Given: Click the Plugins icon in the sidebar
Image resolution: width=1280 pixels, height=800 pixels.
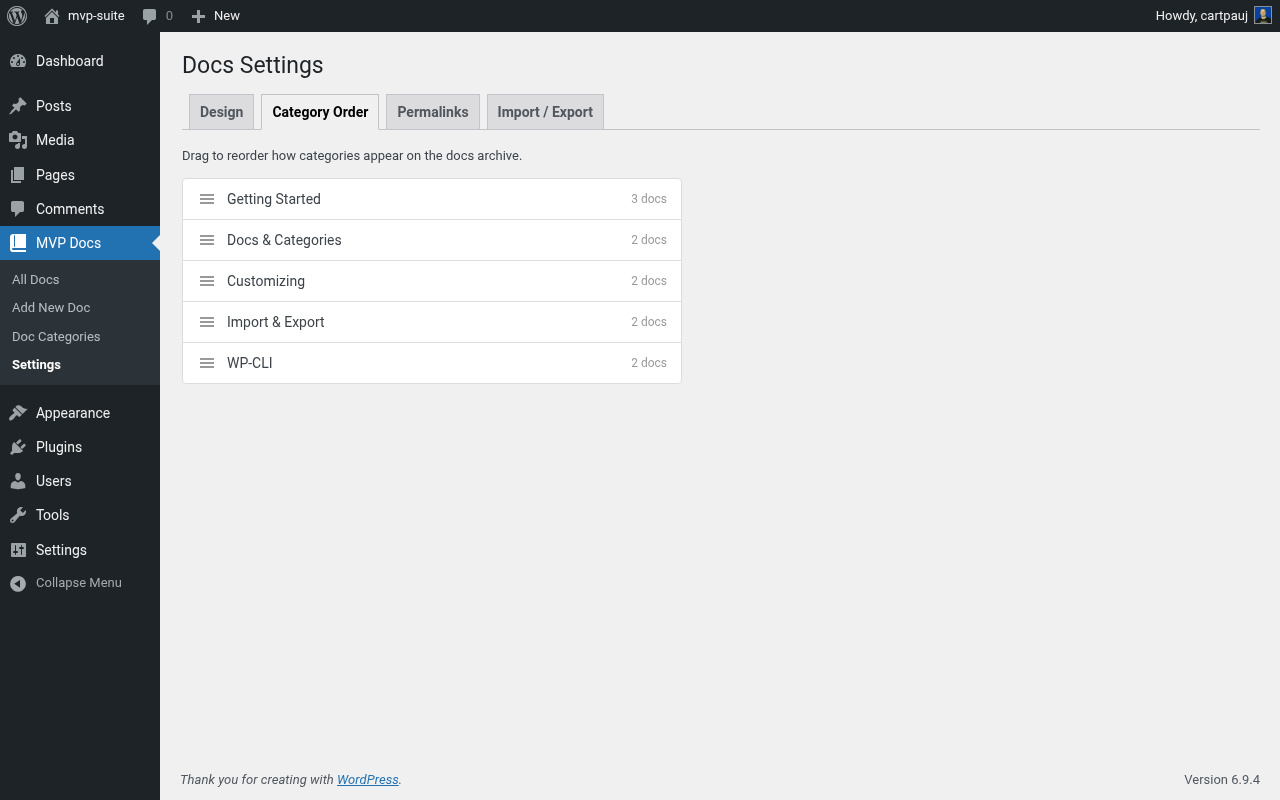Looking at the screenshot, I should (x=20, y=447).
